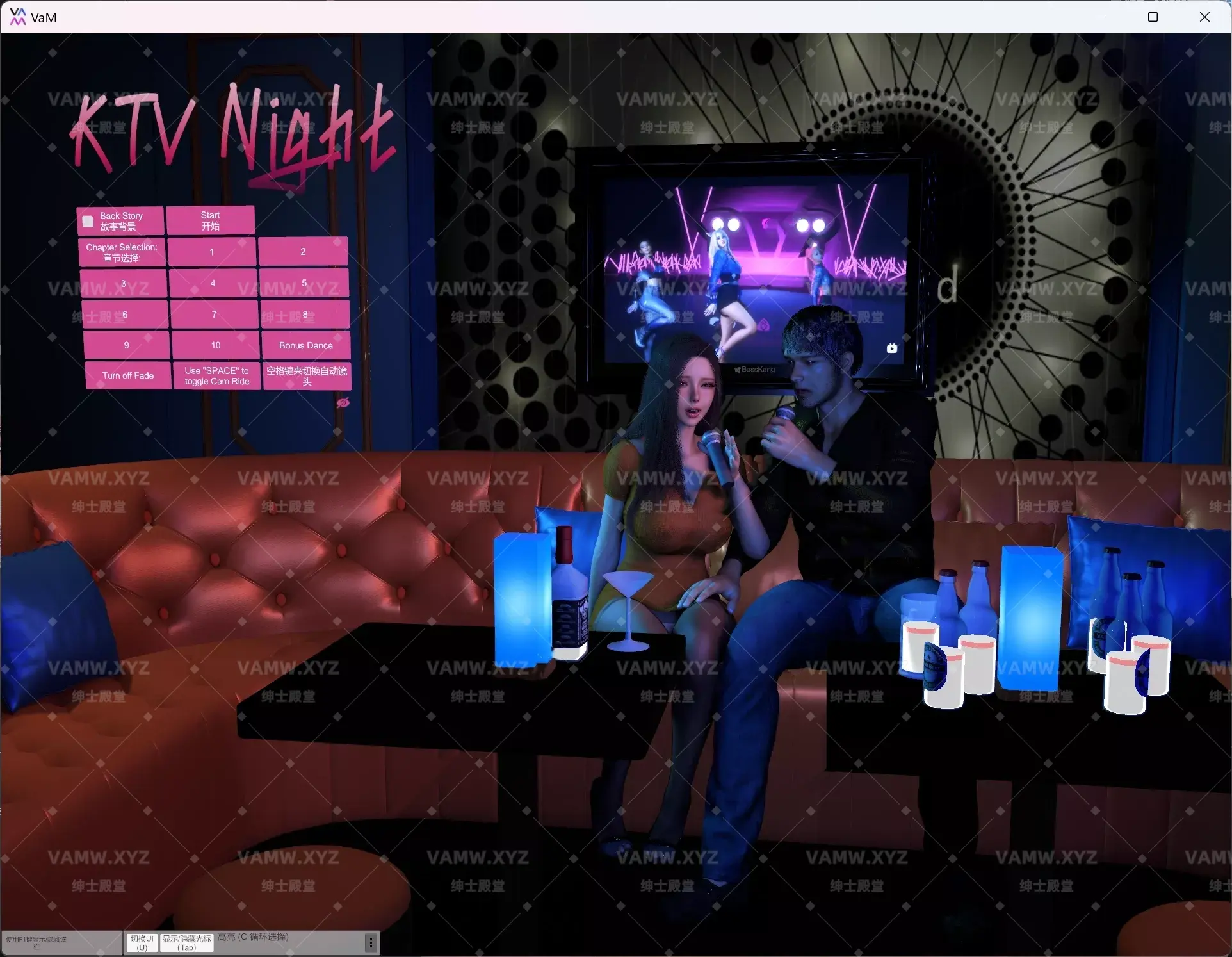Click the 切换UI (U) button
Screen dimensions: 1232x957
(142, 942)
